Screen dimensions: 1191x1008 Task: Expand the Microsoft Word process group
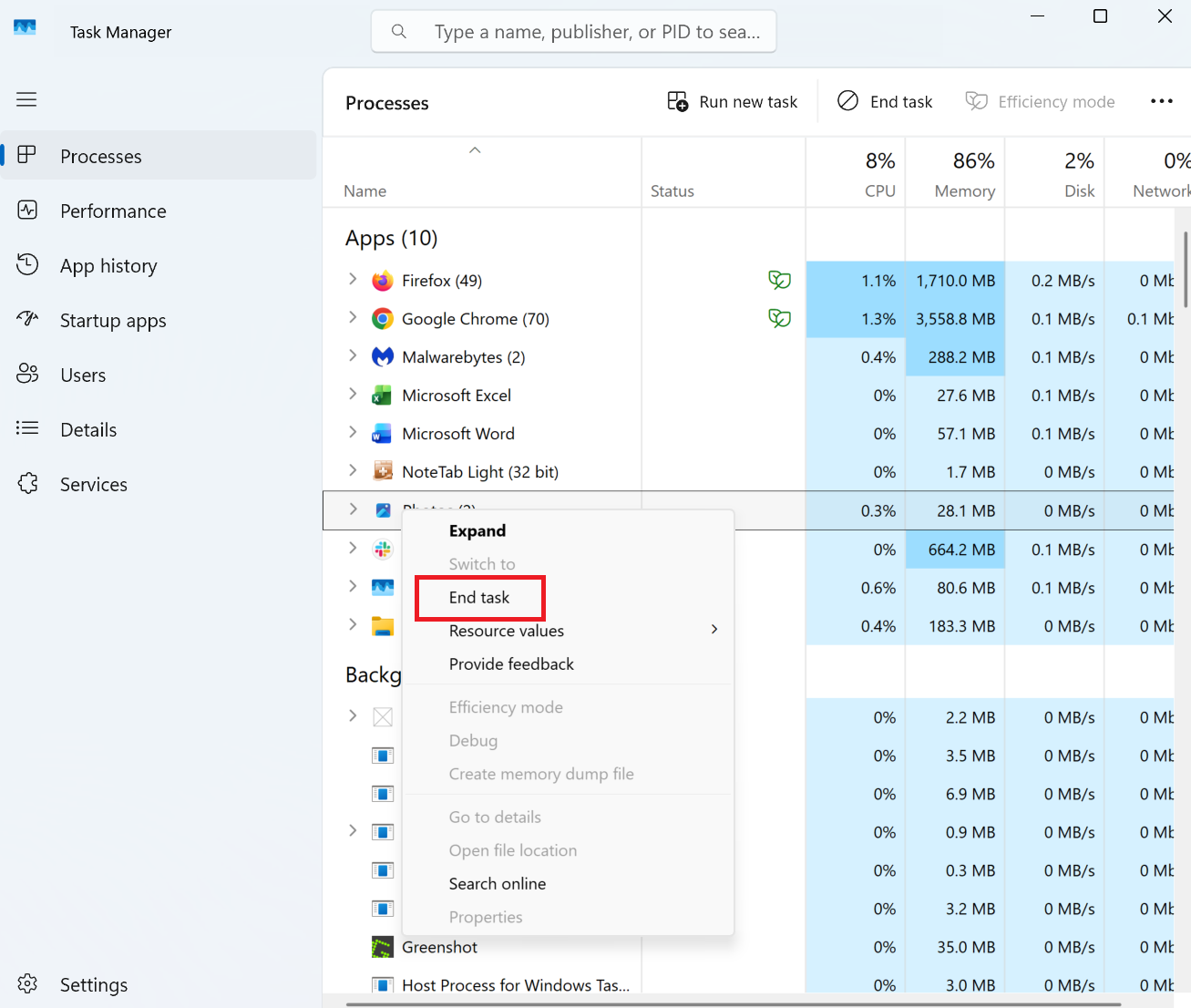pyautogui.click(x=353, y=432)
